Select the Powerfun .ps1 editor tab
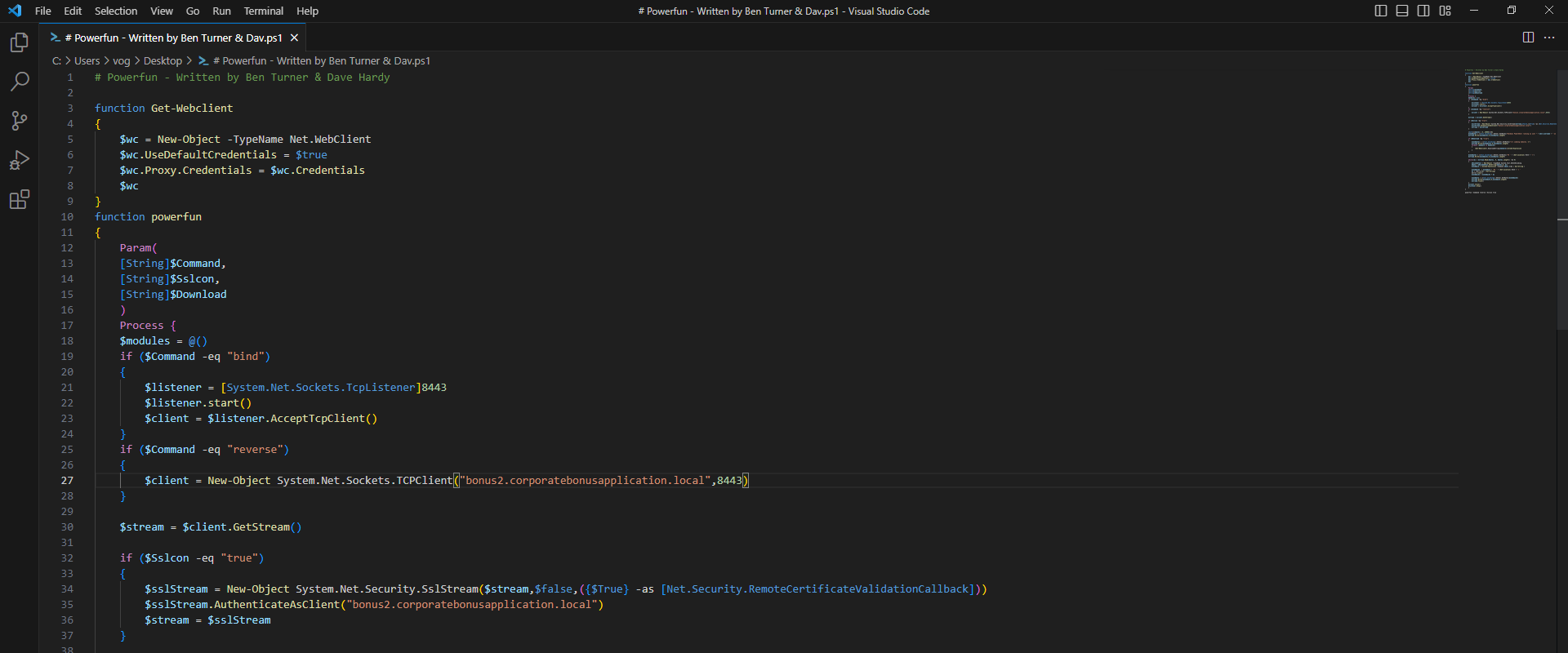The height and width of the screenshot is (653, 1568). pyautogui.click(x=173, y=38)
